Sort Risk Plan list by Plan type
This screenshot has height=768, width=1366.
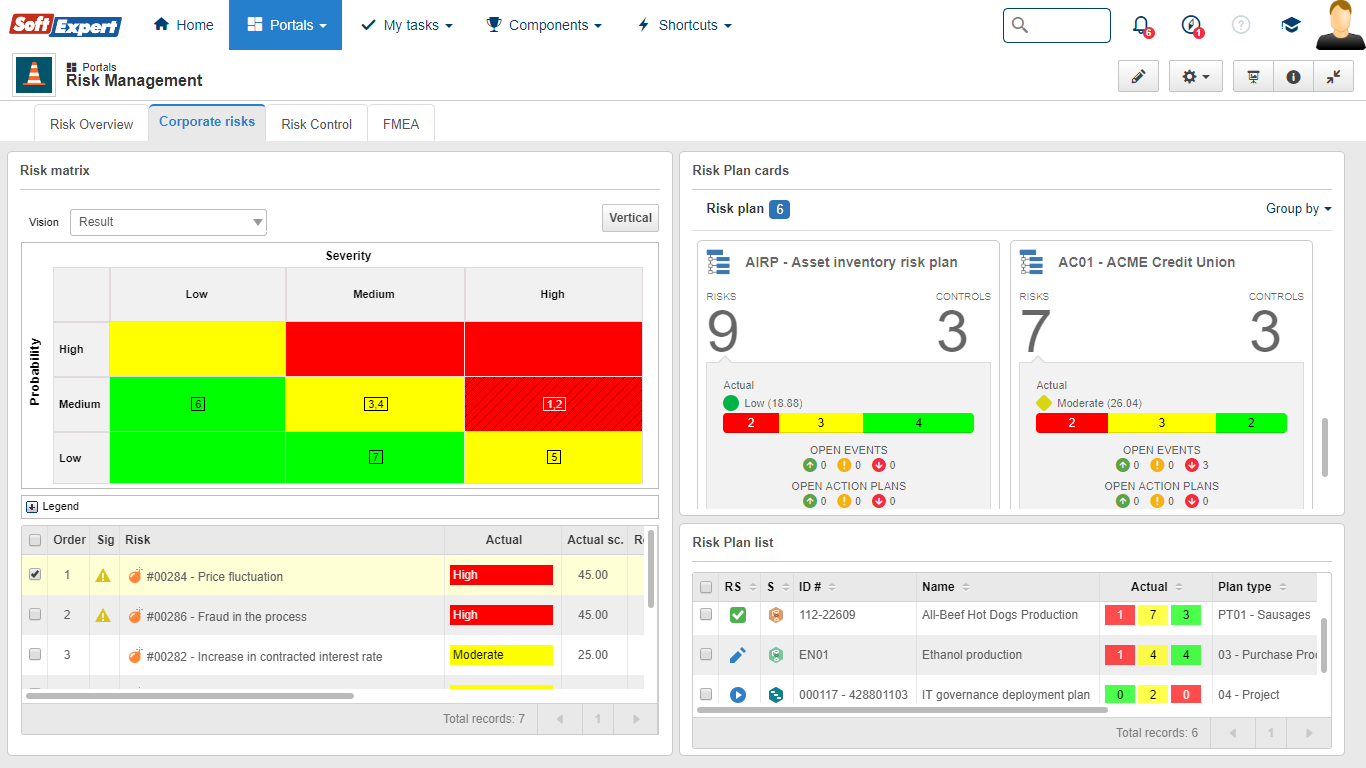pyautogui.click(x=1252, y=587)
